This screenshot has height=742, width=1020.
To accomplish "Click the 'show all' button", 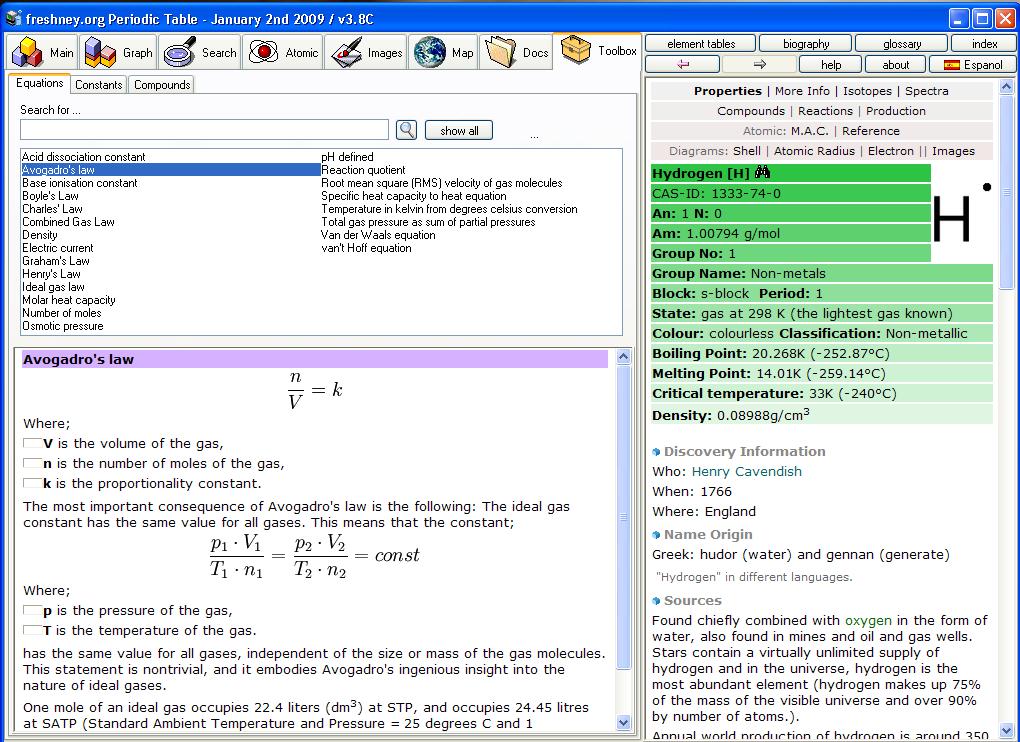I will coord(459,130).
